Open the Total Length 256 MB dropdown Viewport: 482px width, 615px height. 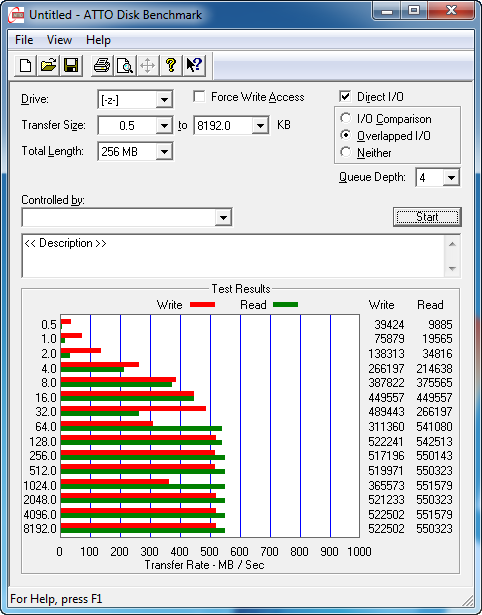164,151
